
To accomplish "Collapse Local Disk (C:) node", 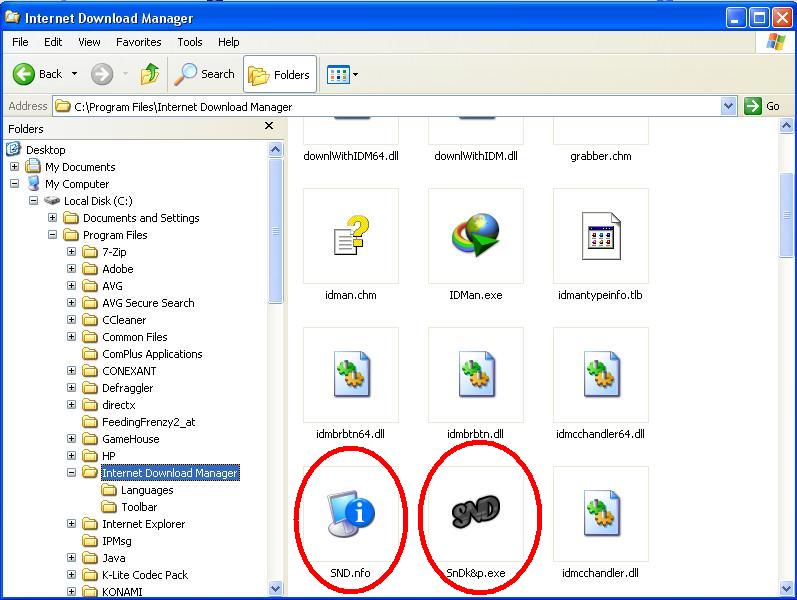I will [x=34, y=200].
